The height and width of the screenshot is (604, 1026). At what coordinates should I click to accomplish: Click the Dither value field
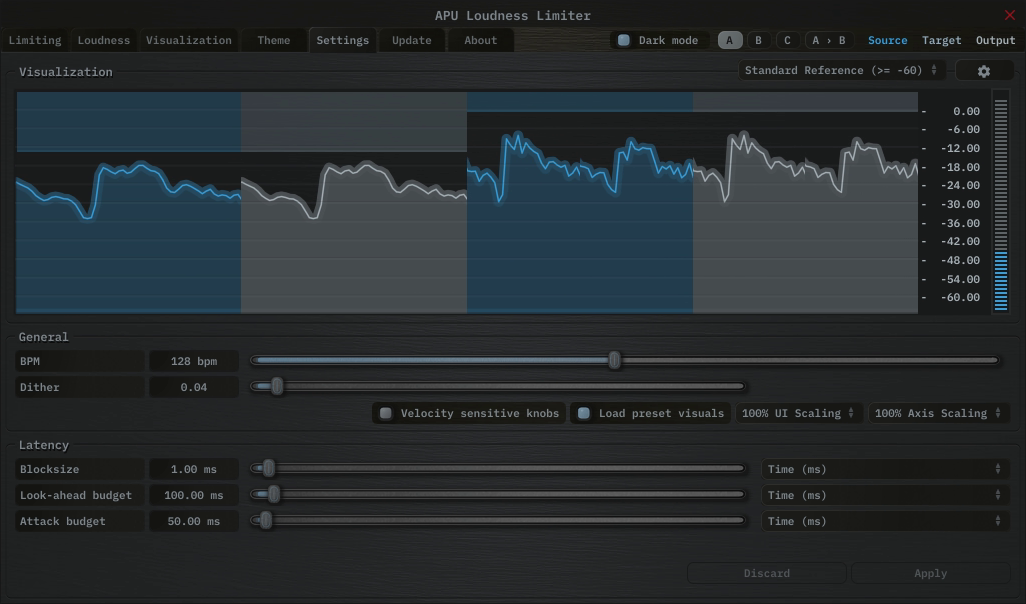[x=194, y=387]
